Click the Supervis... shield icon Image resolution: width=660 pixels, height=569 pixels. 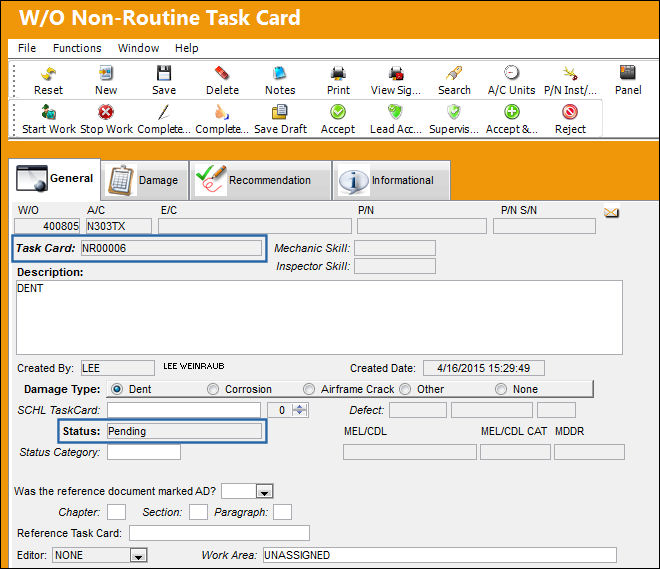(454, 112)
